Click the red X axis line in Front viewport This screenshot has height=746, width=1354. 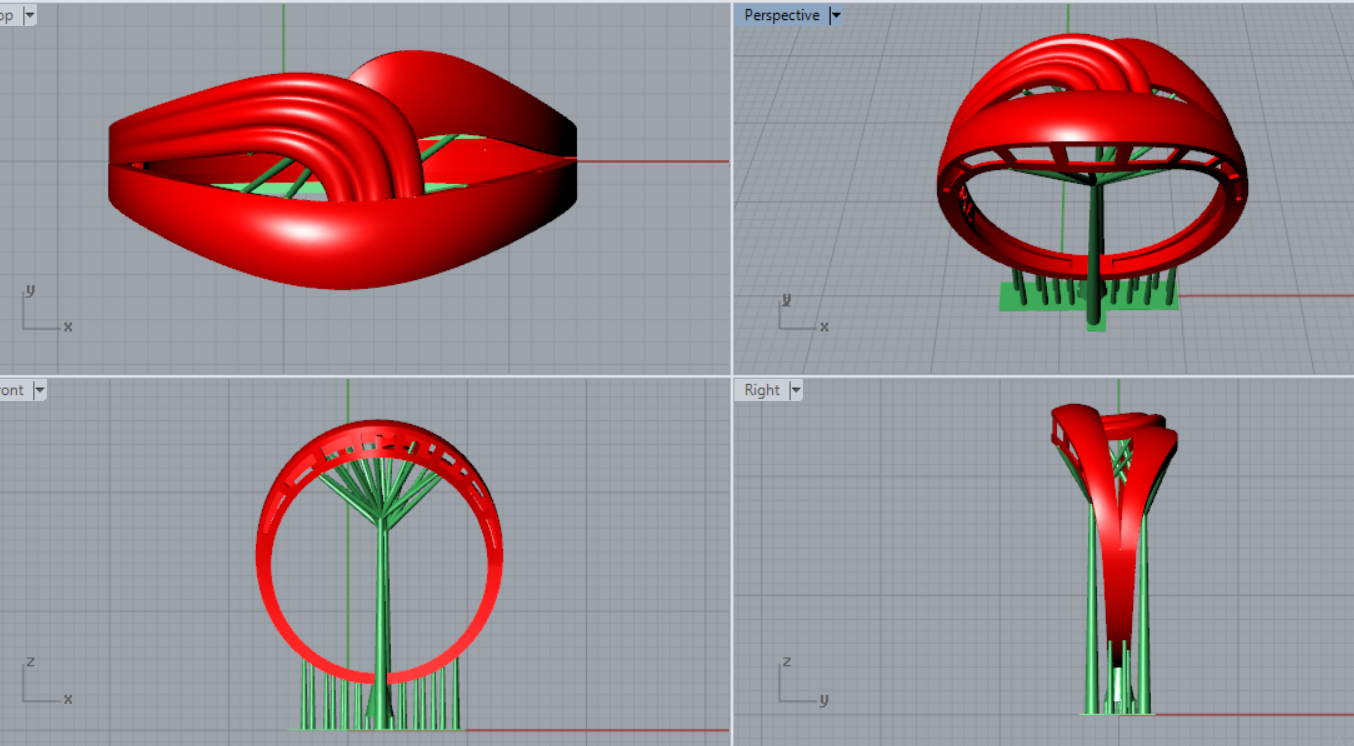pyautogui.click(x=600, y=730)
